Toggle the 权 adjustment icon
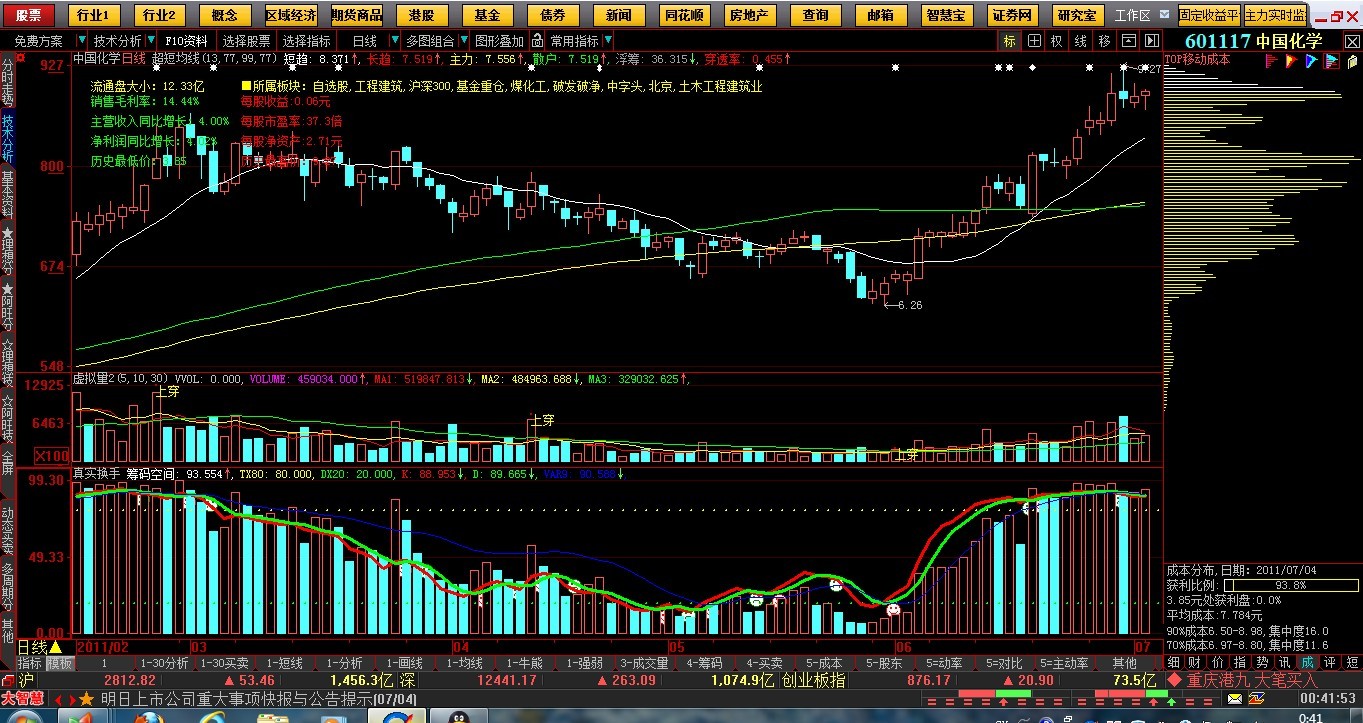This screenshot has width=1363, height=723. coord(1057,41)
